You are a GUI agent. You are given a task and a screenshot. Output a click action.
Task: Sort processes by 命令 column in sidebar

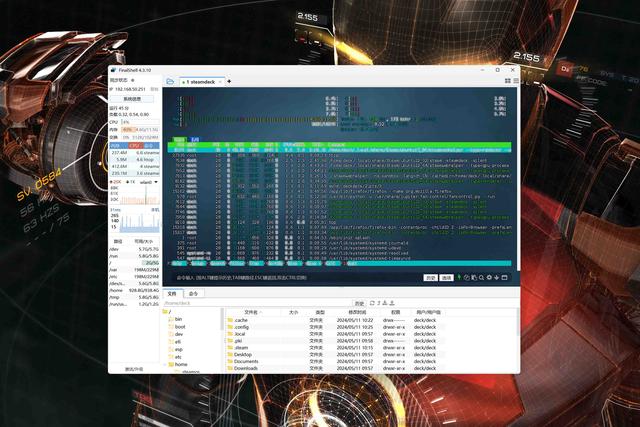(150, 146)
